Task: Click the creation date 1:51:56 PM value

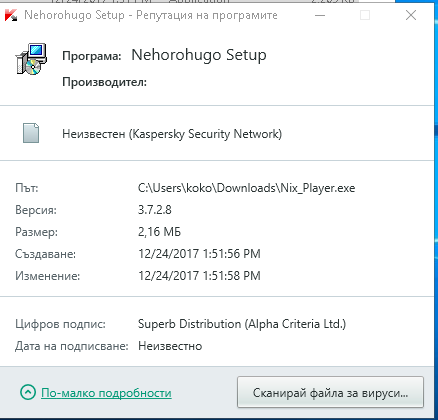Action: click(199, 254)
